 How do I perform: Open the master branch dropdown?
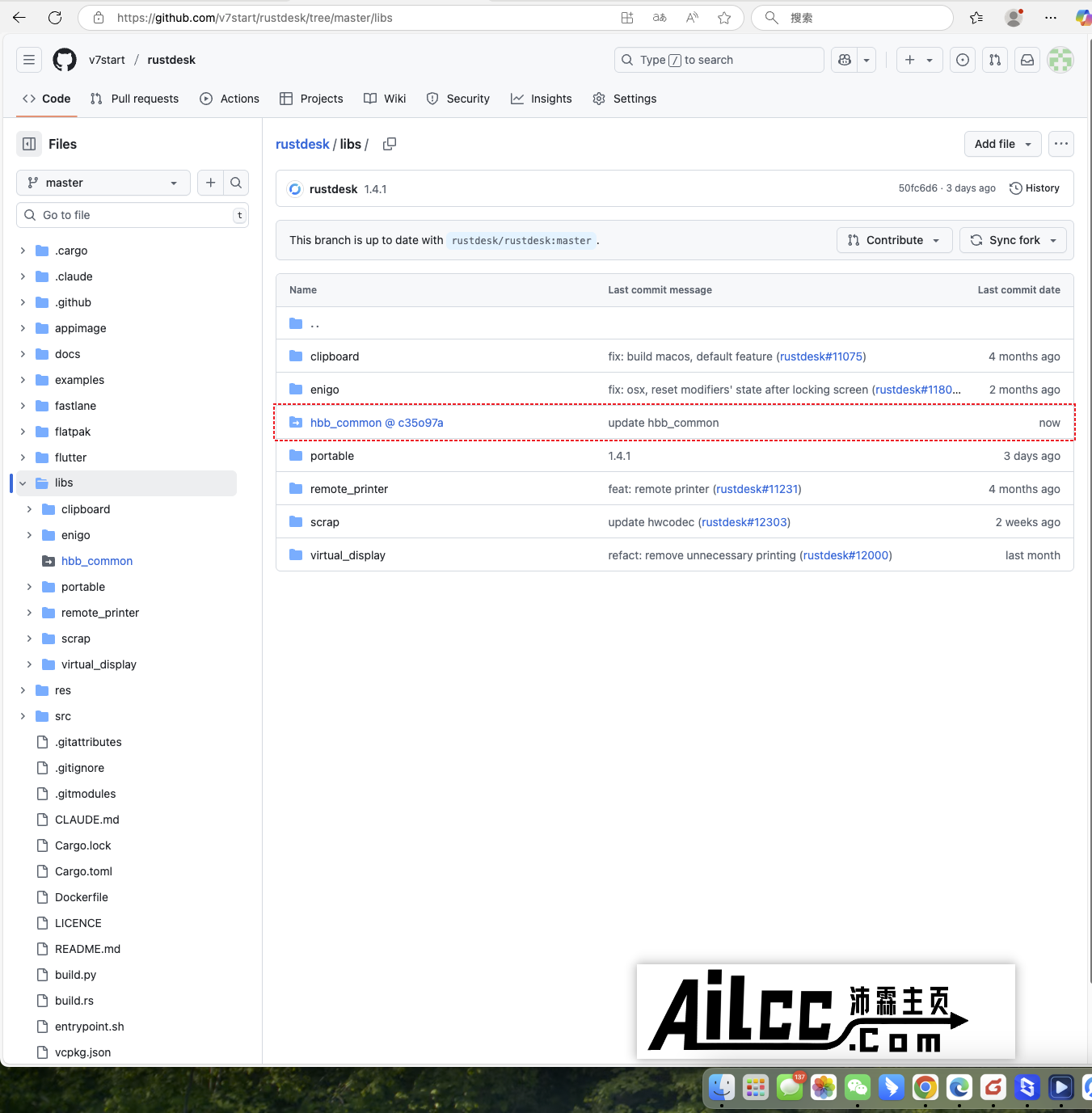click(103, 183)
